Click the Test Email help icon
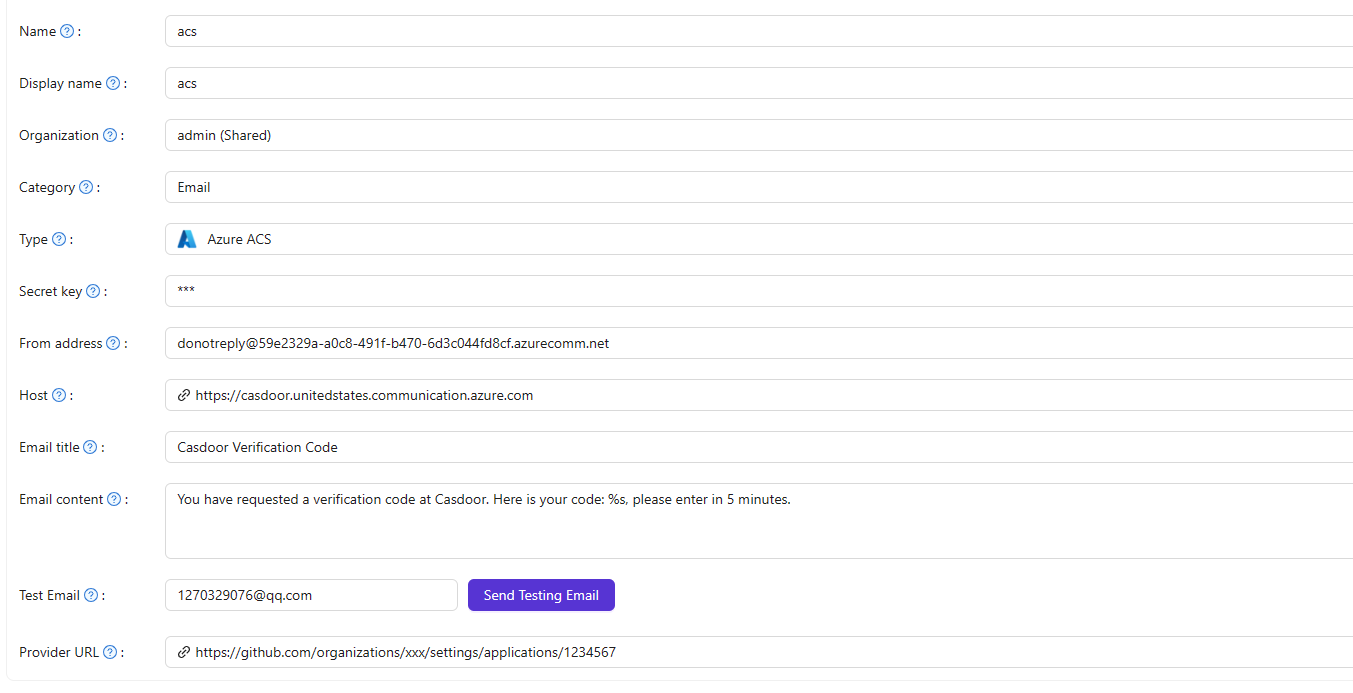This screenshot has height=693, width=1353. (90, 594)
